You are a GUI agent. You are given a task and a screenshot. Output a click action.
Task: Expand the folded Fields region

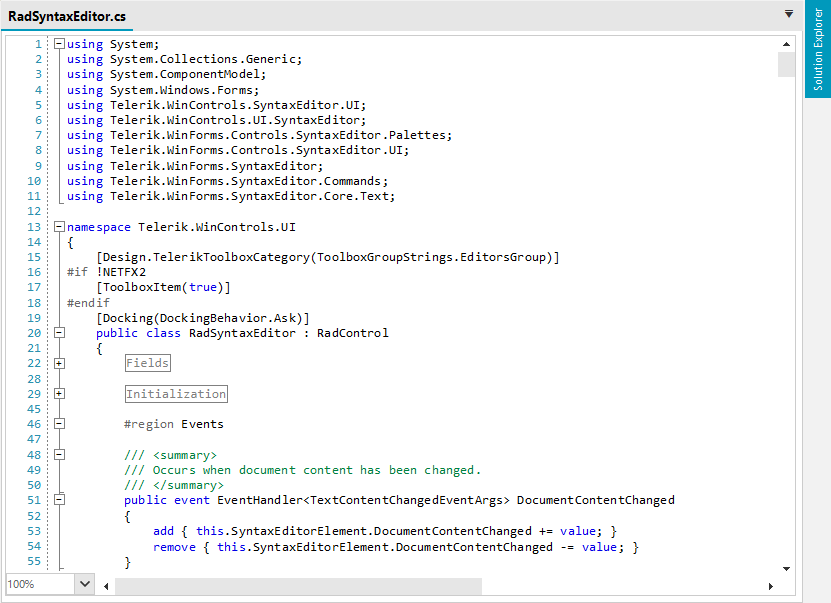tap(60, 363)
